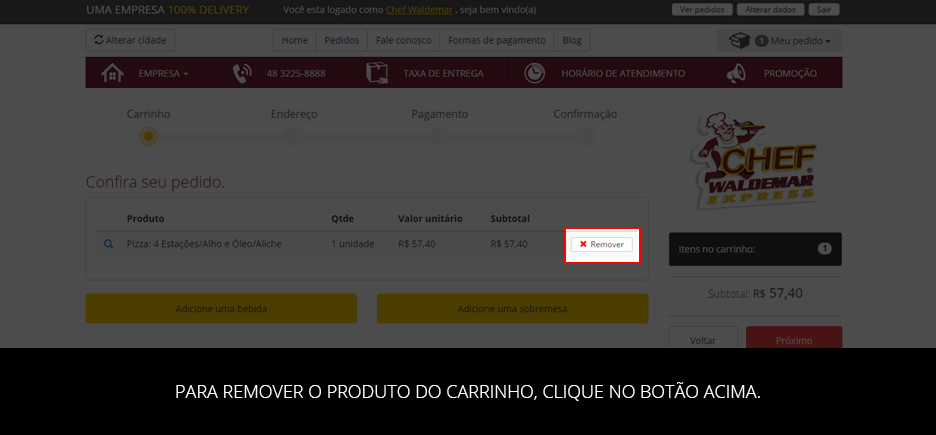
Task: Remove the pizza from the cart
Action: [602, 244]
